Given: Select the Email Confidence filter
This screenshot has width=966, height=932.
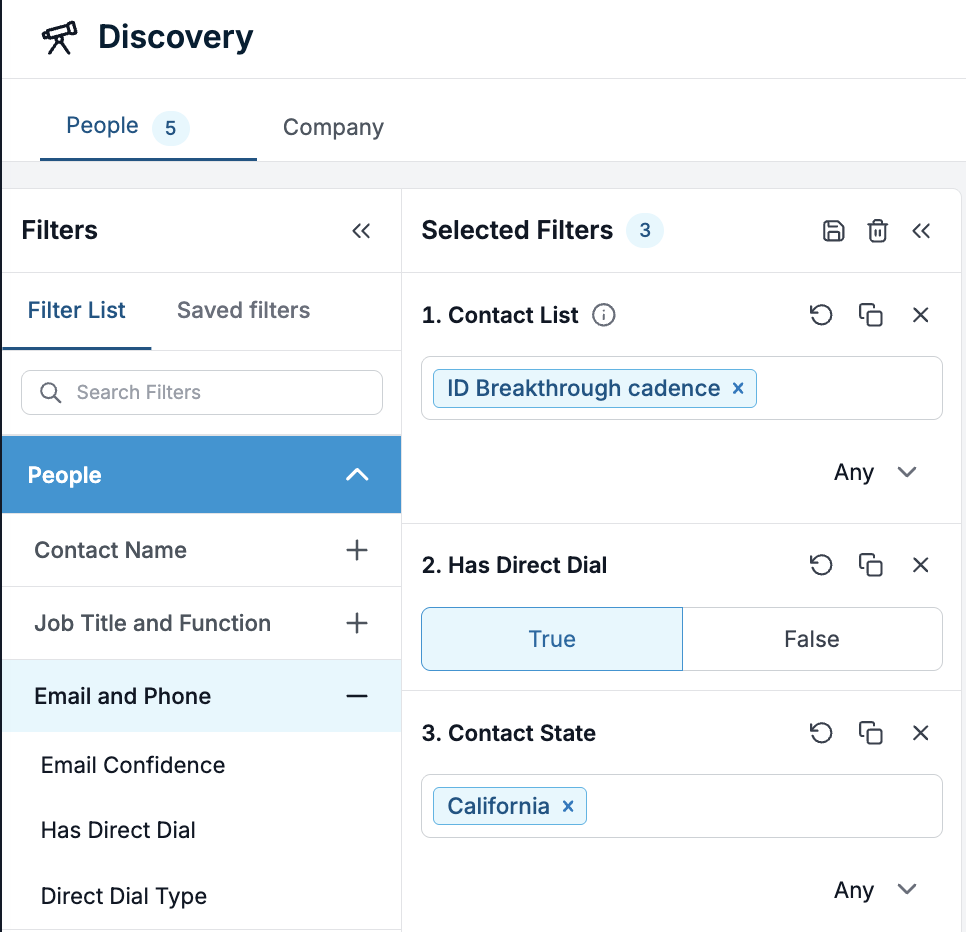Looking at the screenshot, I should coord(133,765).
